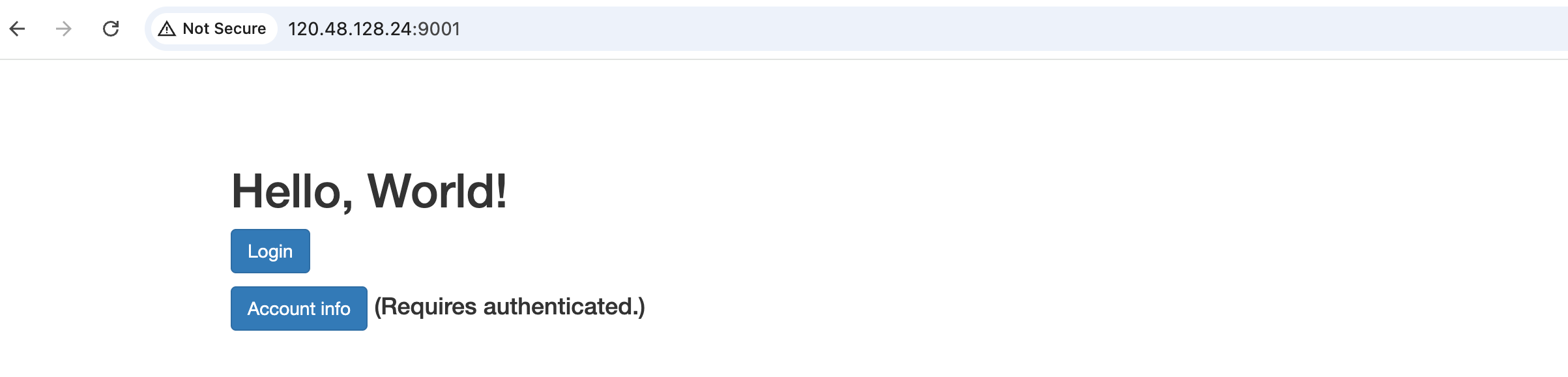Click the word World! in the heading
Viewport: 1568px width, 377px height.
pos(437,191)
